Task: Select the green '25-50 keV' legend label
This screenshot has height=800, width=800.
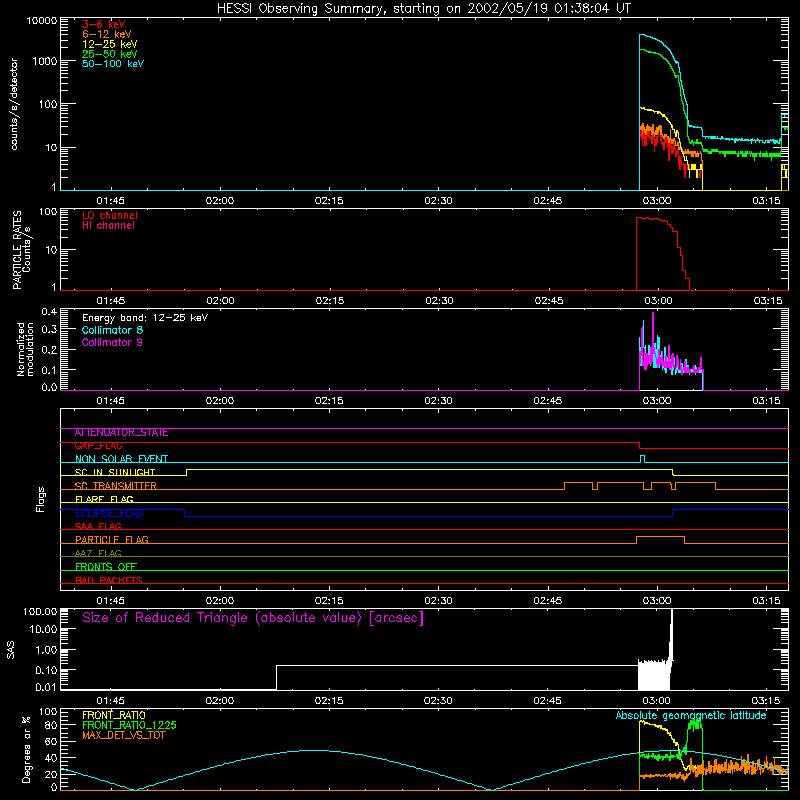Action: [x=110, y=54]
